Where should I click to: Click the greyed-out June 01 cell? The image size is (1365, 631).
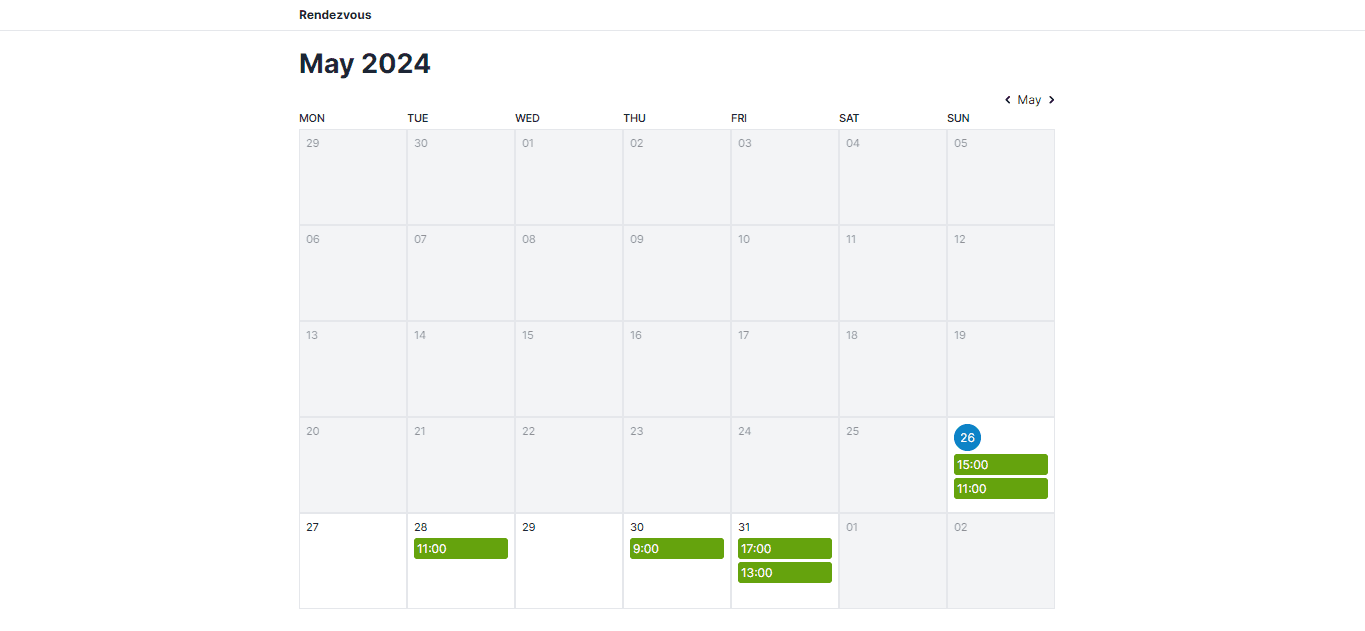(x=893, y=561)
